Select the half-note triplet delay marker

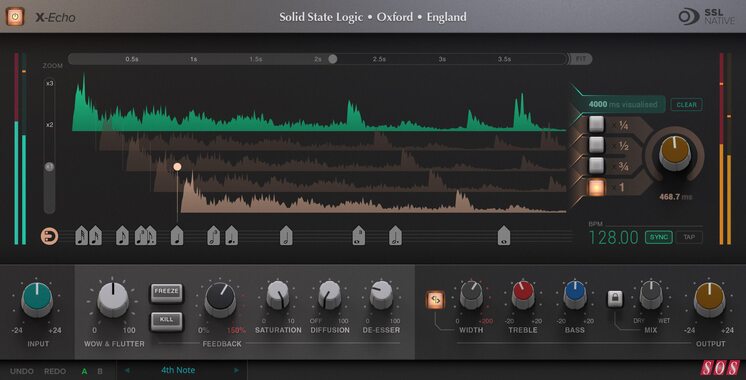click(214, 235)
